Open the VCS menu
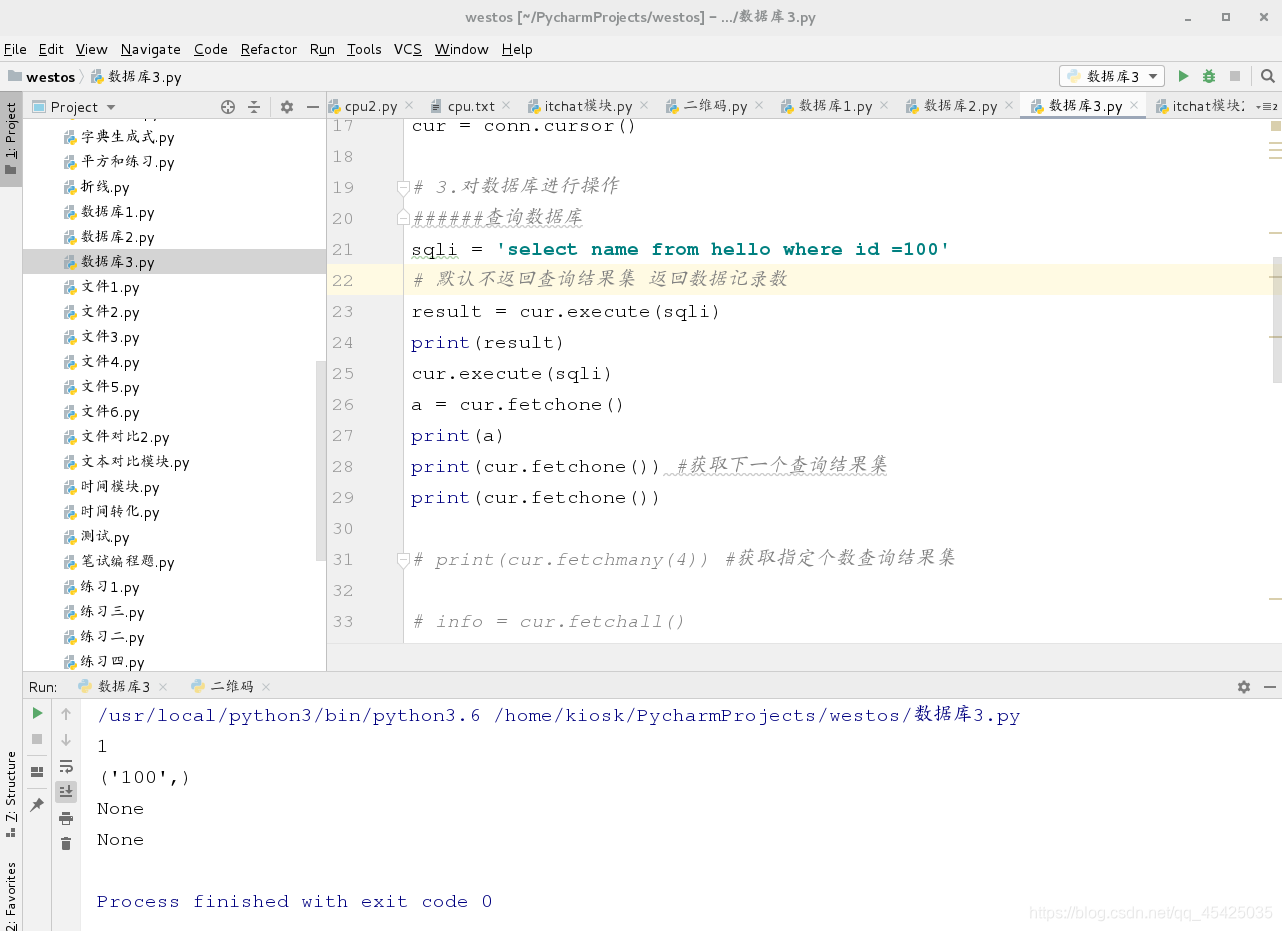The width and height of the screenshot is (1282, 931). pyautogui.click(x=408, y=49)
